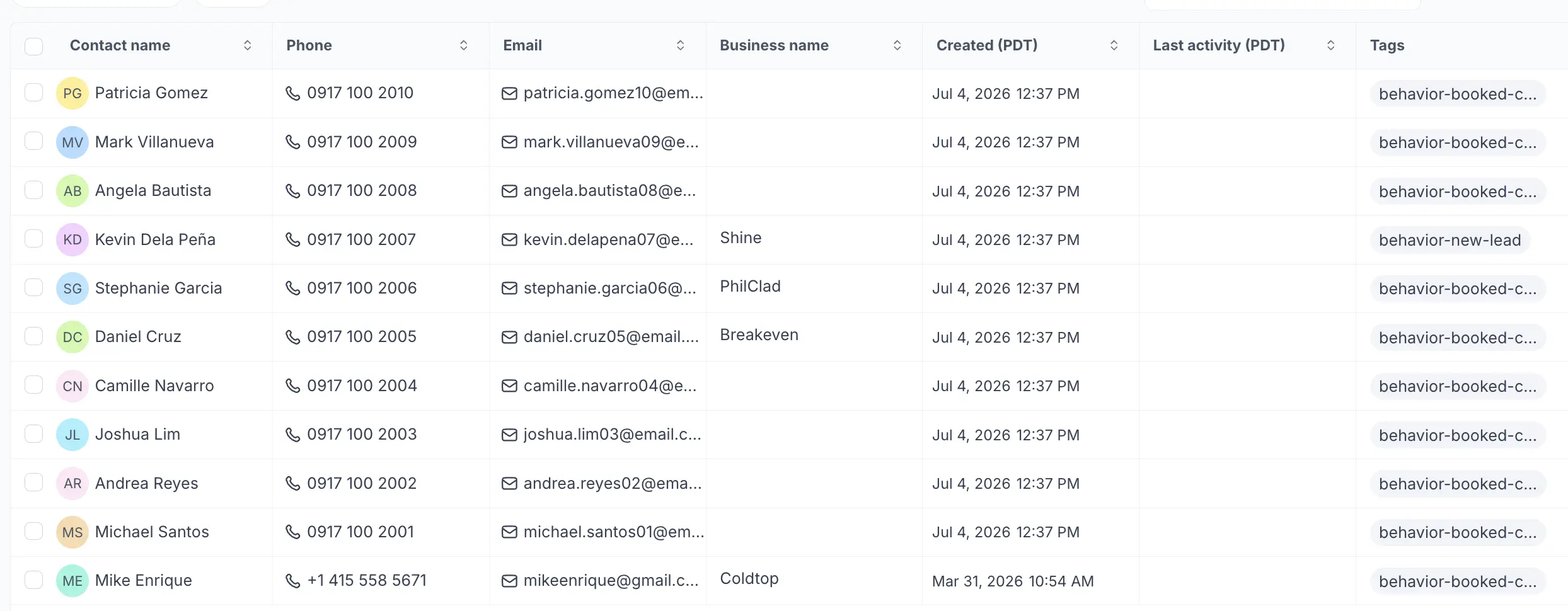Viewport: 1568px width, 611px height.
Task: Click envelope icon for mikeenrique@gmail email
Action: [509, 581]
